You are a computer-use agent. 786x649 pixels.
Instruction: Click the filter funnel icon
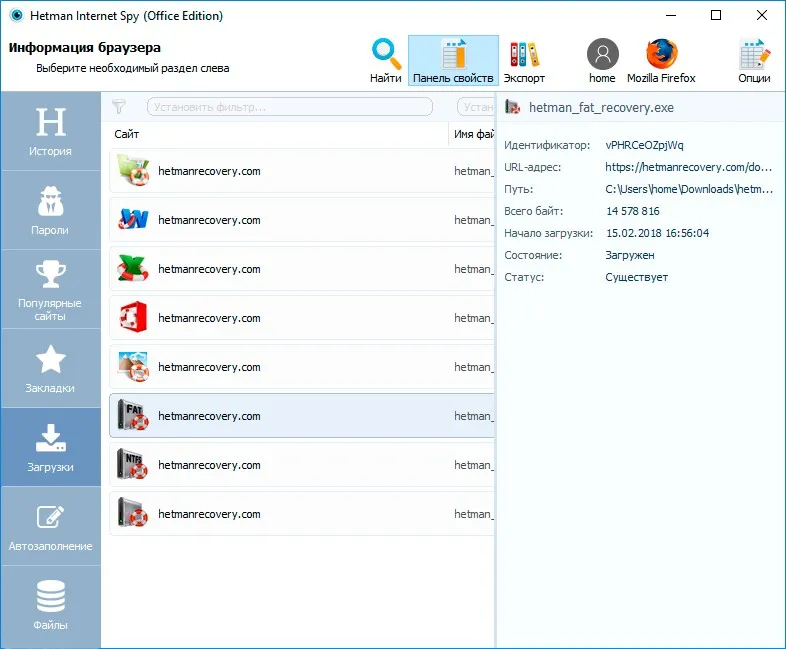(119, 107)
